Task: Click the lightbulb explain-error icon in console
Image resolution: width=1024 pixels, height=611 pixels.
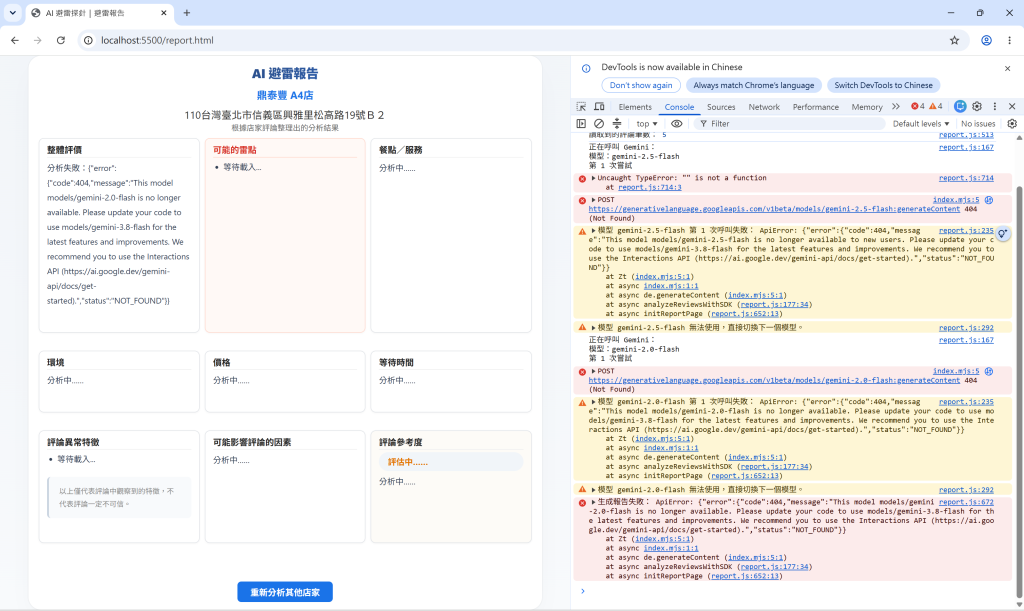Action: point(1002,233)
